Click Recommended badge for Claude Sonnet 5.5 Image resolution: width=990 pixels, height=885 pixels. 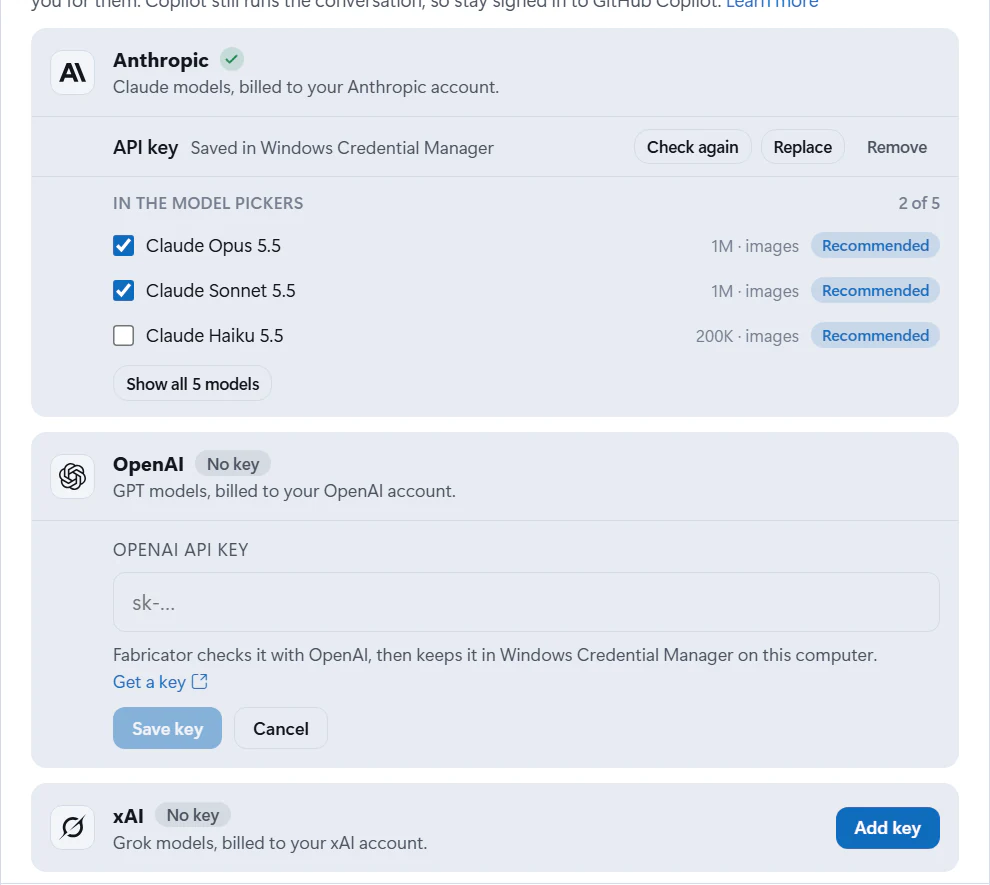pyautogui.click(x=875, y=290)
